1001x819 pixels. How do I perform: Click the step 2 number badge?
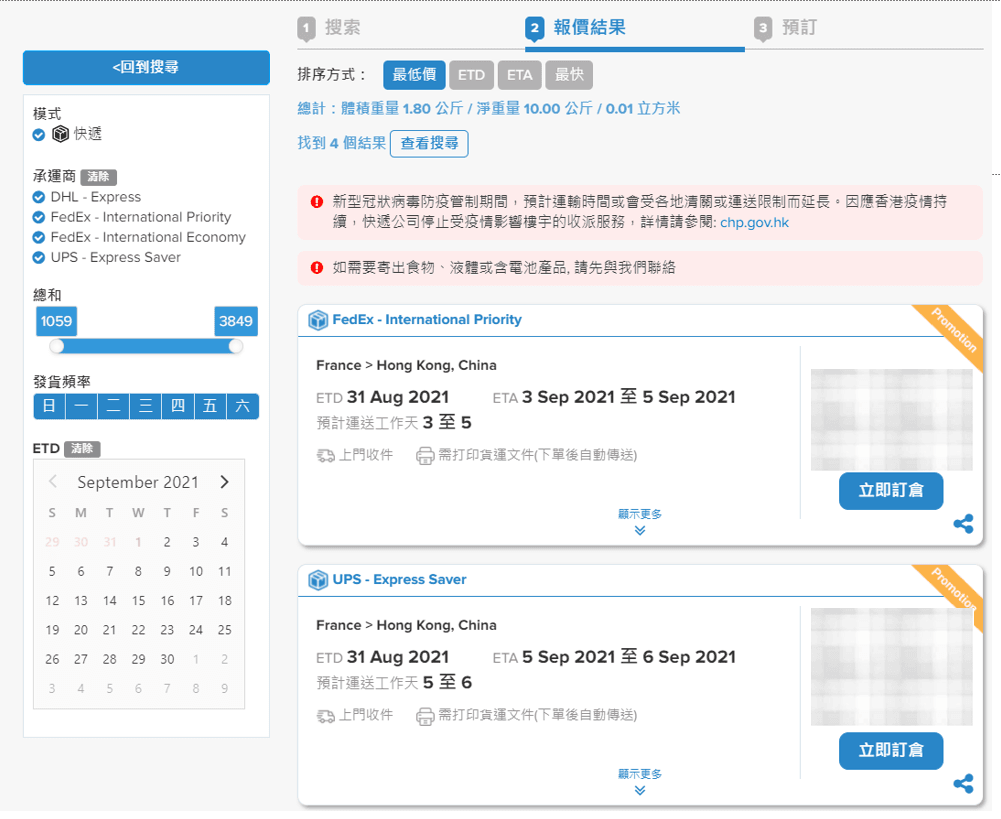pos(534,29)
